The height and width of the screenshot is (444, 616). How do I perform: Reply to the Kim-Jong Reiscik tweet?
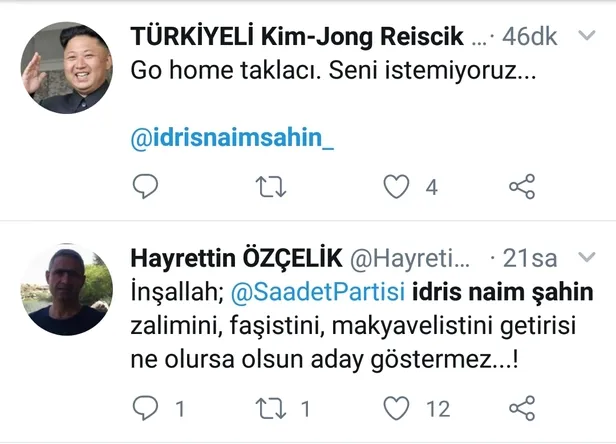[146, 187]
